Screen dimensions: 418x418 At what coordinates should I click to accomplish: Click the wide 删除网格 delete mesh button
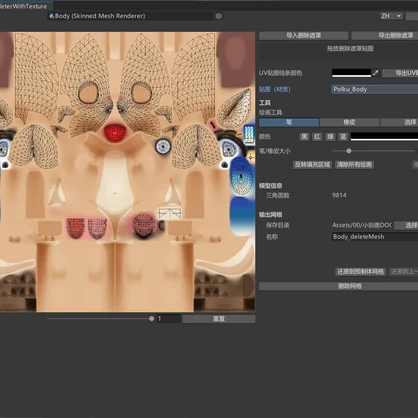pyautogui.click(x=338, y=286)
